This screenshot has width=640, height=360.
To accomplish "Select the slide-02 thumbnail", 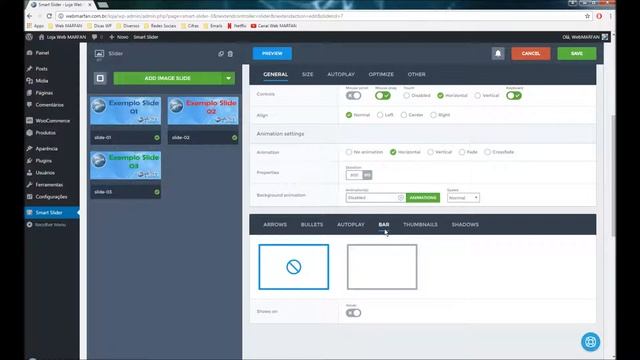I will [203, 111].
